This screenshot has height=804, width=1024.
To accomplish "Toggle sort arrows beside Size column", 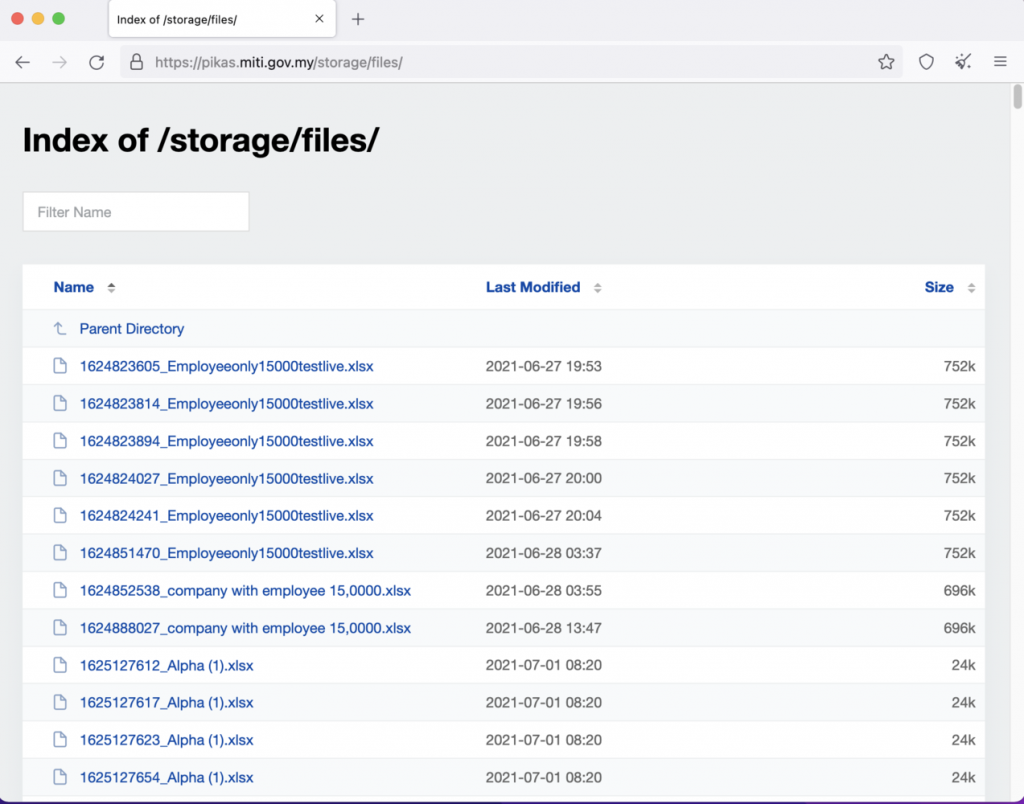I will [970, 288].
